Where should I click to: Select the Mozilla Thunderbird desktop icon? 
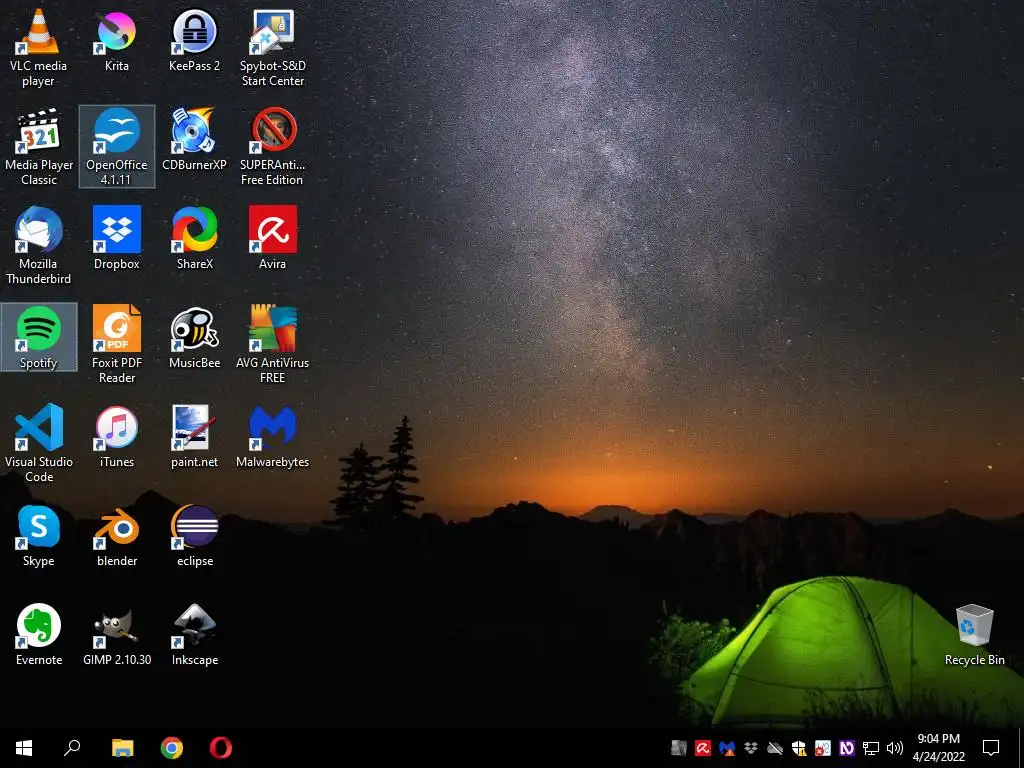[x=39, y=246]
